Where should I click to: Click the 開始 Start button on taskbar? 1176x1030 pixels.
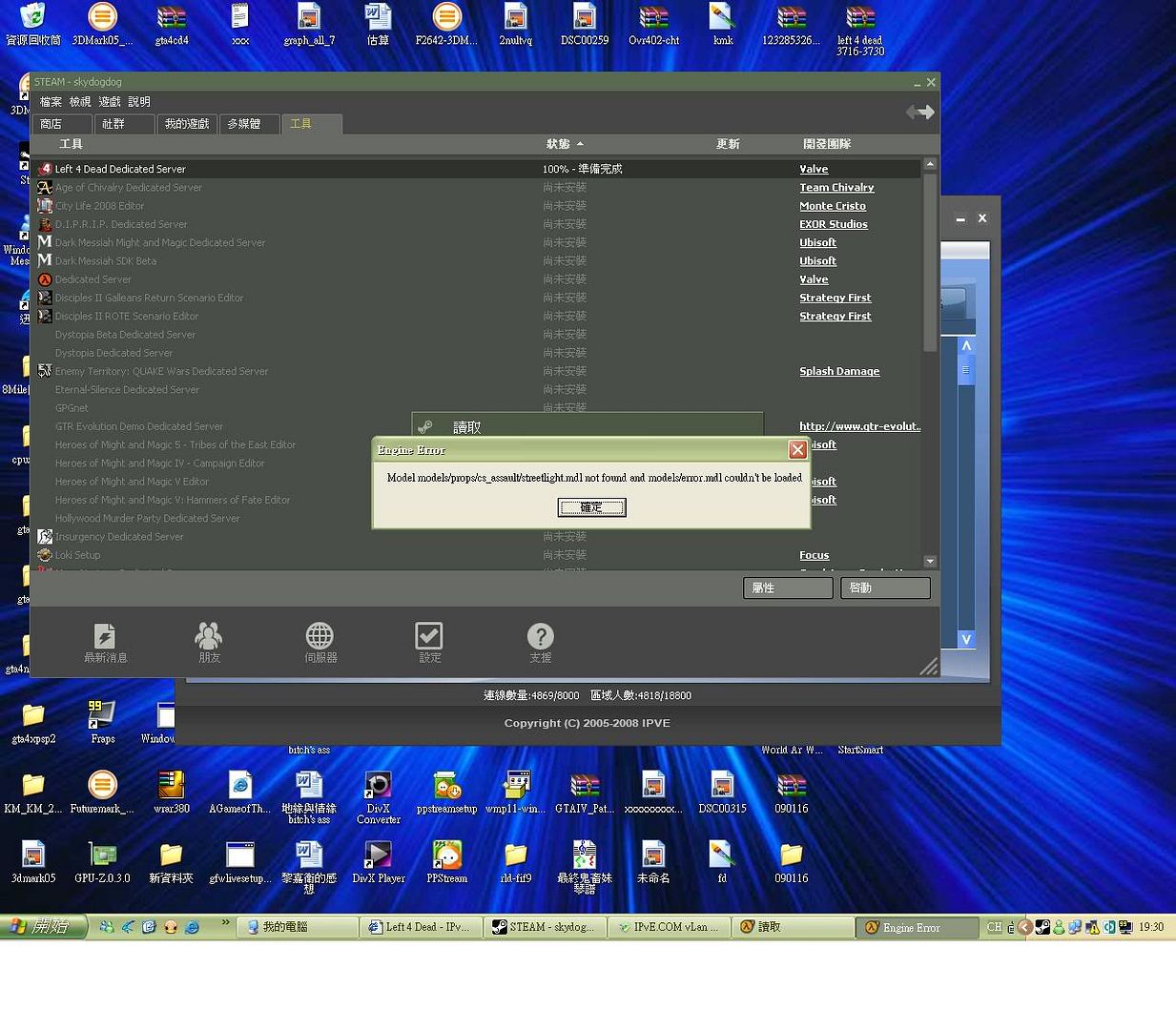coord(44,926)
